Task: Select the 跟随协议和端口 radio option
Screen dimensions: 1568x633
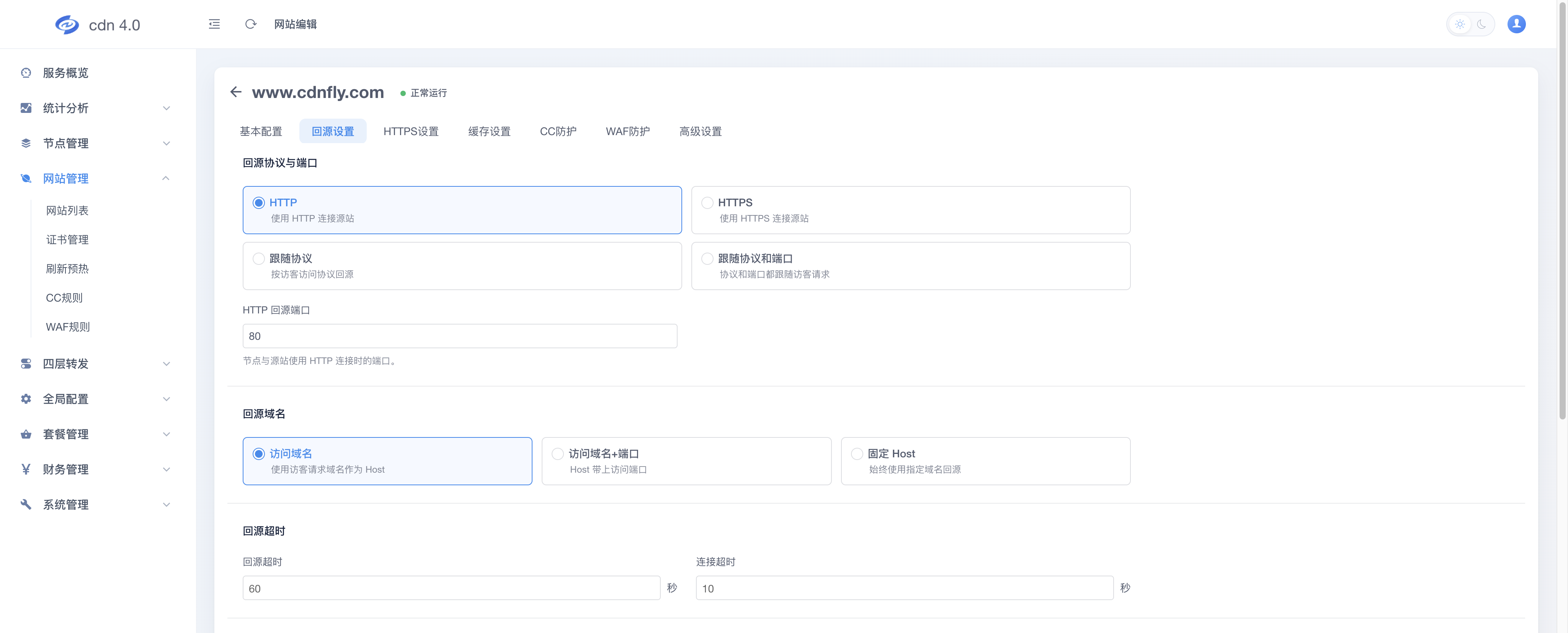Action: [x=707, y=259]
